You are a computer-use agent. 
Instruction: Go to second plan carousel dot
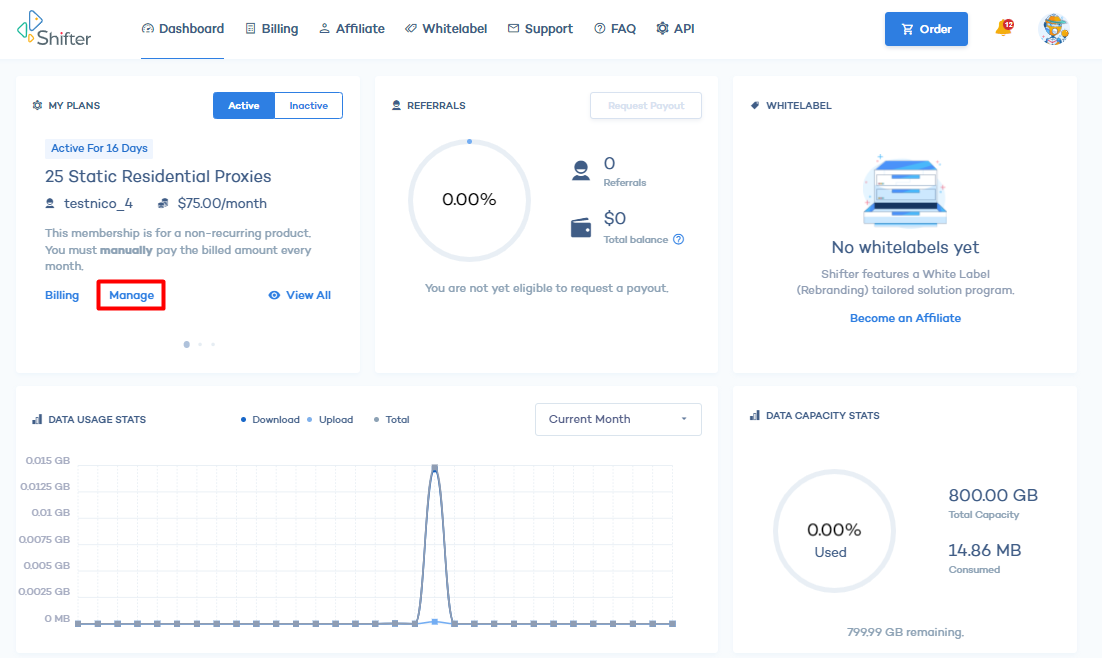(x=200, y=344)
